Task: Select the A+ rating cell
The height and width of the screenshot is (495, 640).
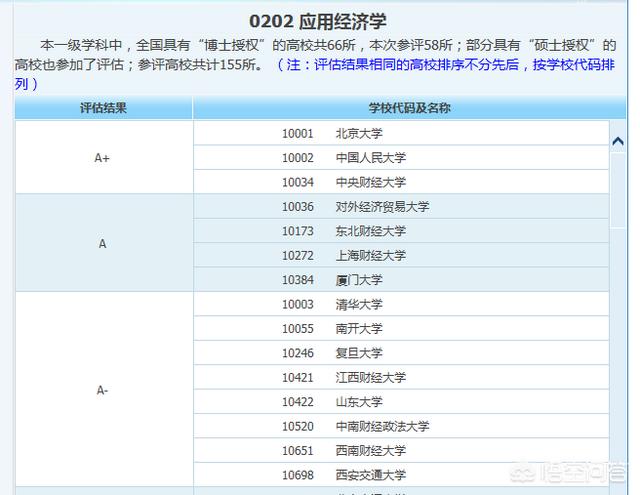Action: [x=103, y=158]
